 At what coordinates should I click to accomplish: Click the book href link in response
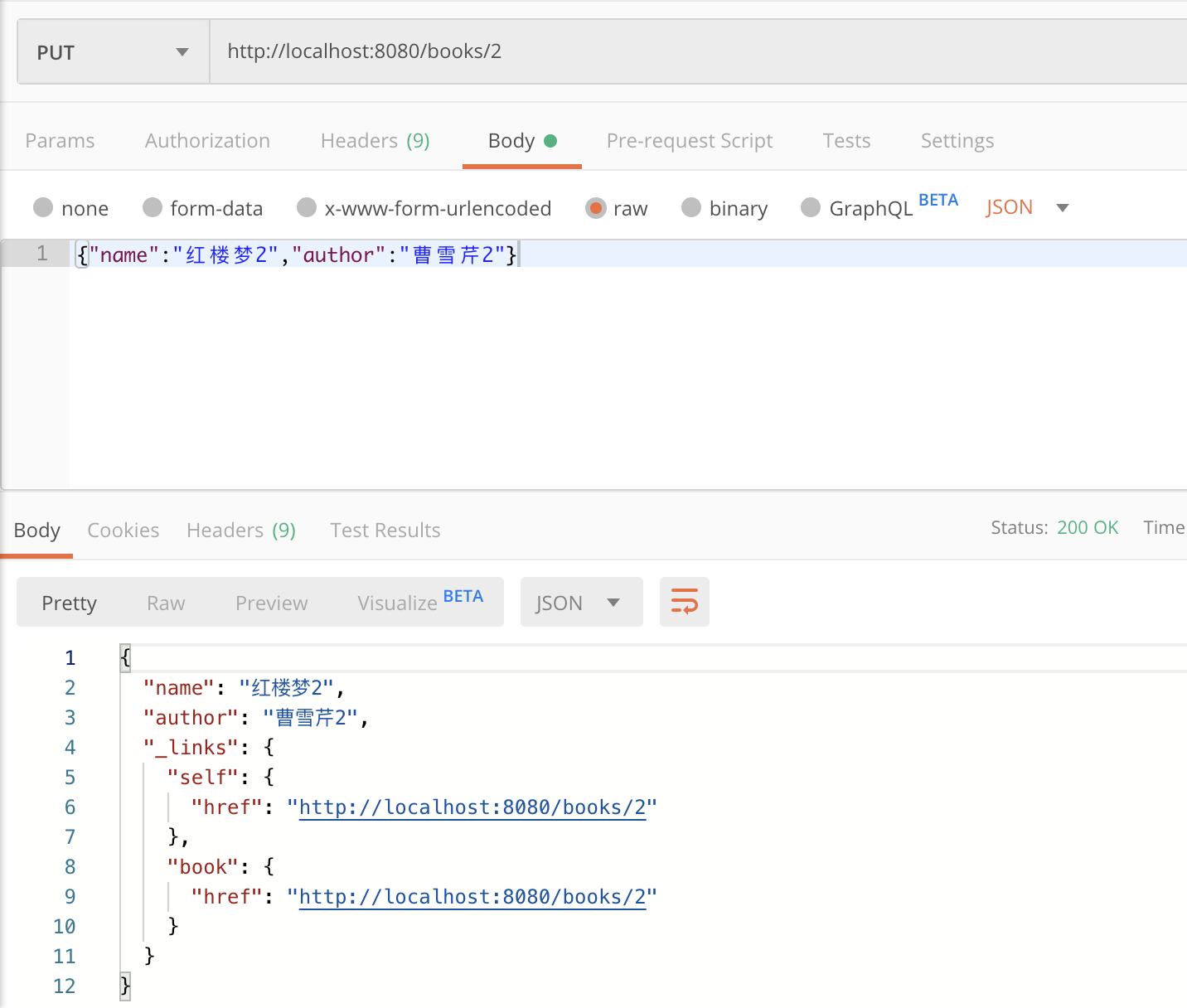tap(472, 896)
